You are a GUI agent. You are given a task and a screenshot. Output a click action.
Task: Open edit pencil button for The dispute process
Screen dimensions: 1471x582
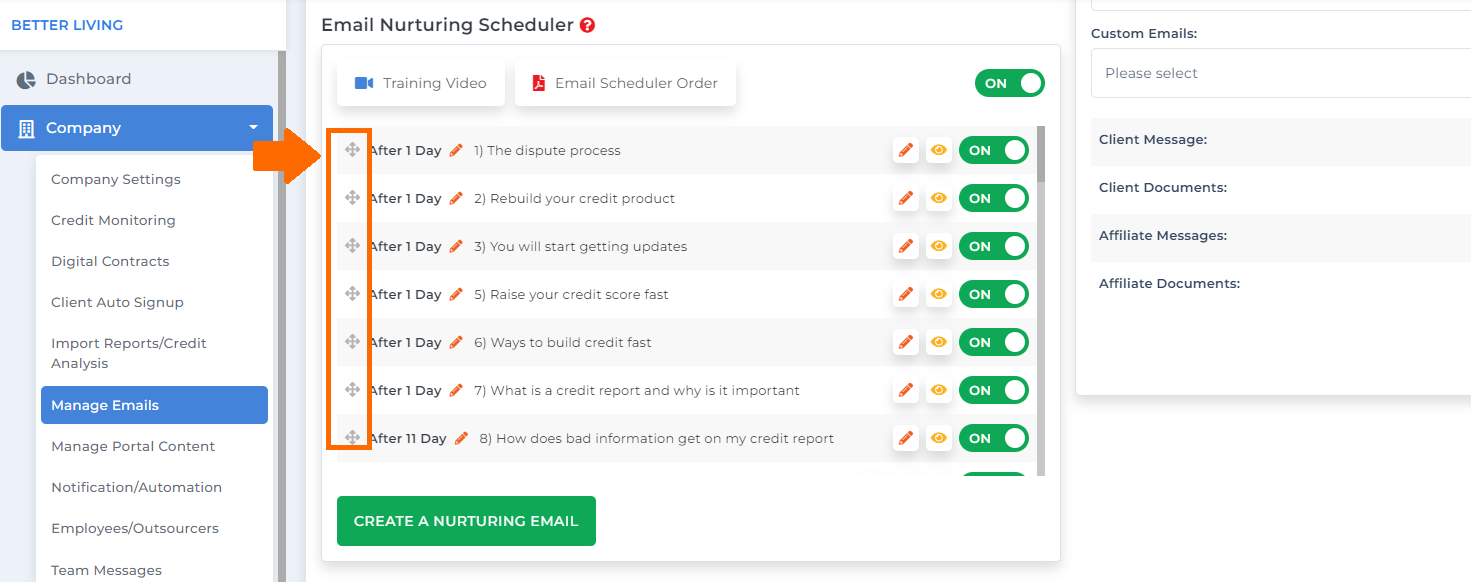pos(906,150)
